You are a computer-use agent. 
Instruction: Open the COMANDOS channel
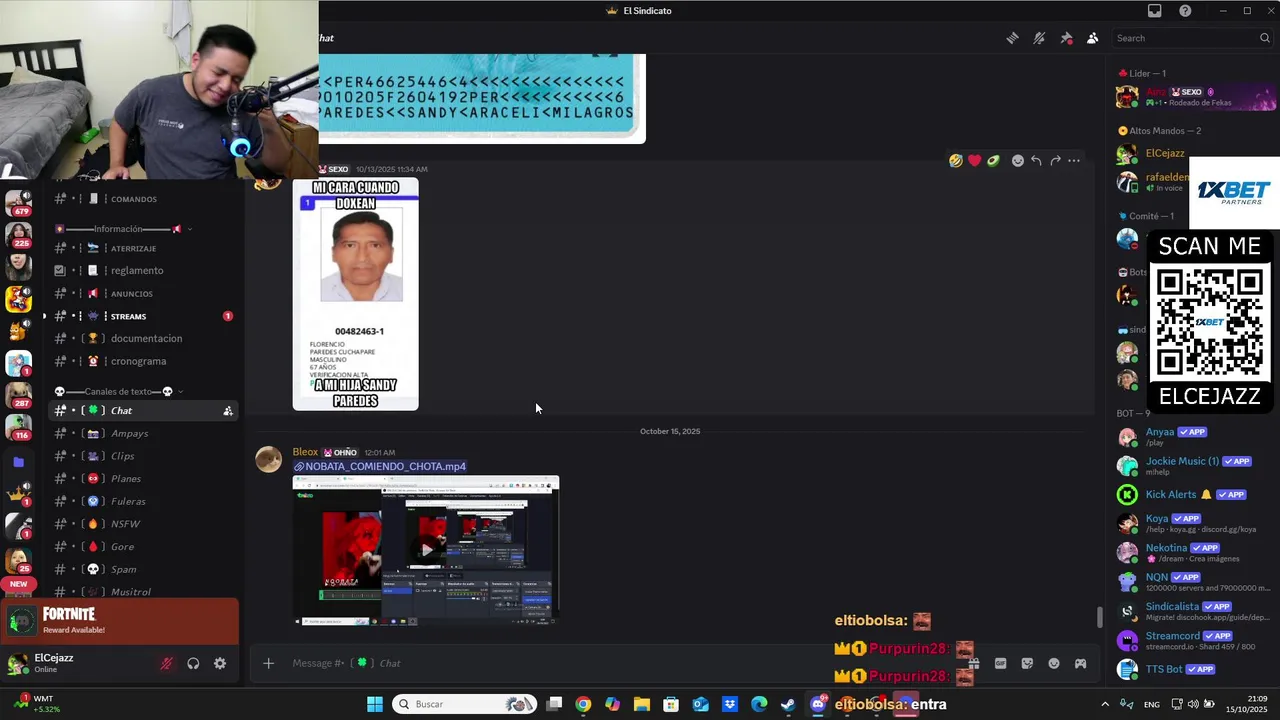click(x=144, y=199)
